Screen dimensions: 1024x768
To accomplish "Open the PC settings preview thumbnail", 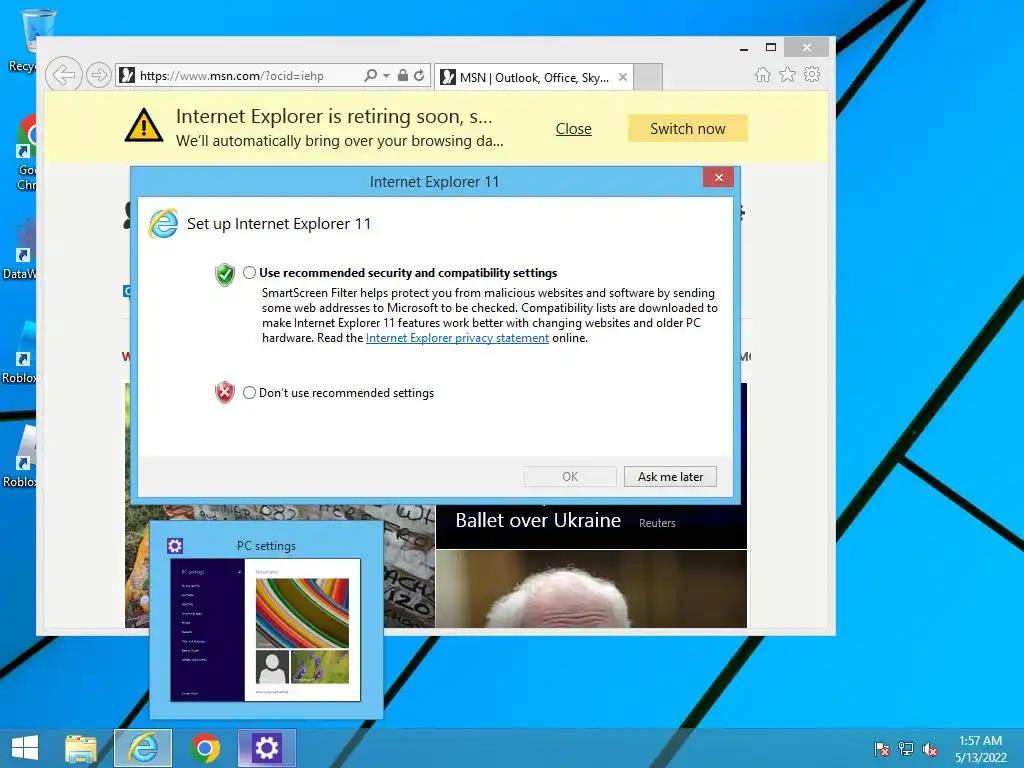I will click(x=266, y=630).
